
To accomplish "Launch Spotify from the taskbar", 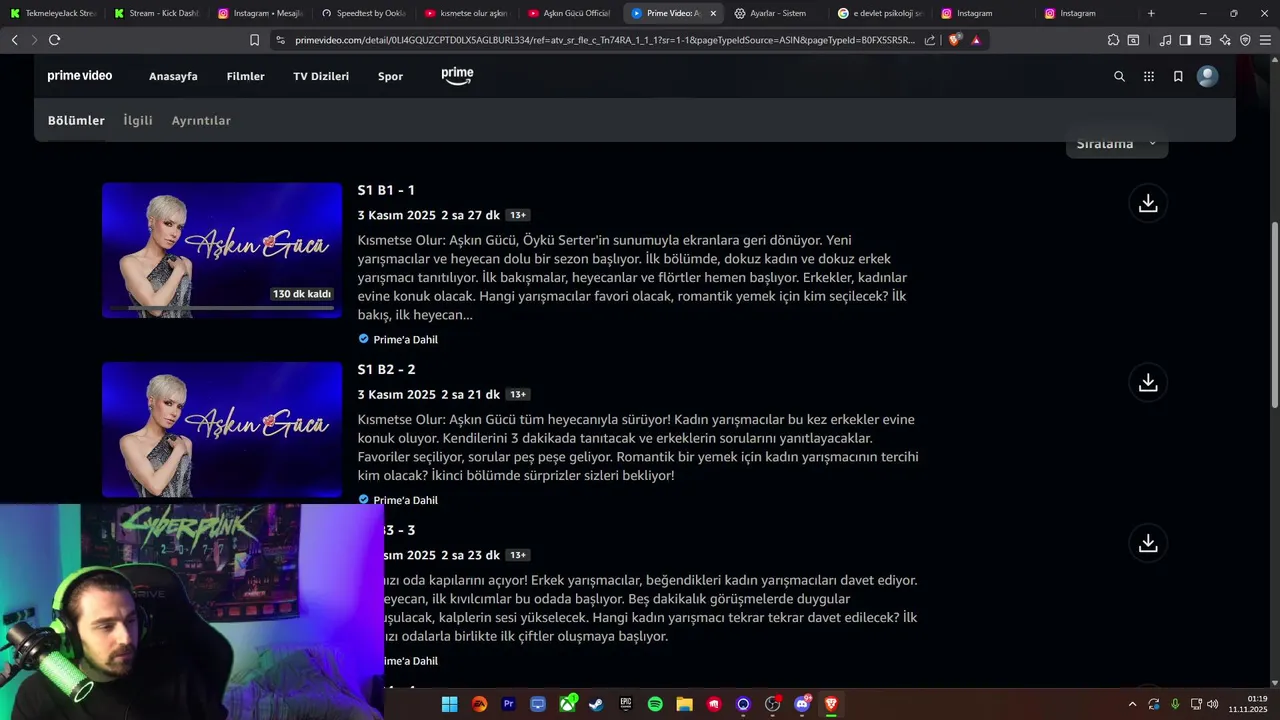I will 655,704.
